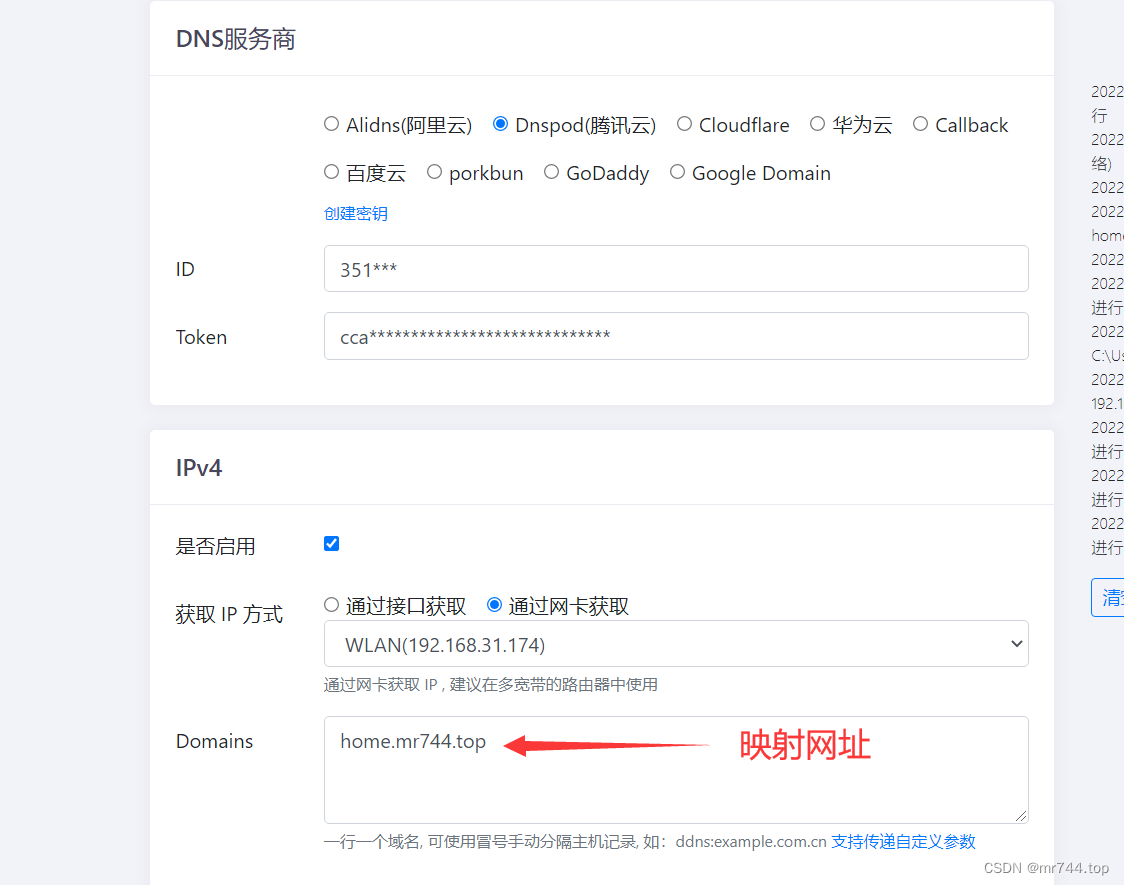The width and height of the screenshot is (1124, 885).
Task: Click the Domains text area
Action: point(676,770)
